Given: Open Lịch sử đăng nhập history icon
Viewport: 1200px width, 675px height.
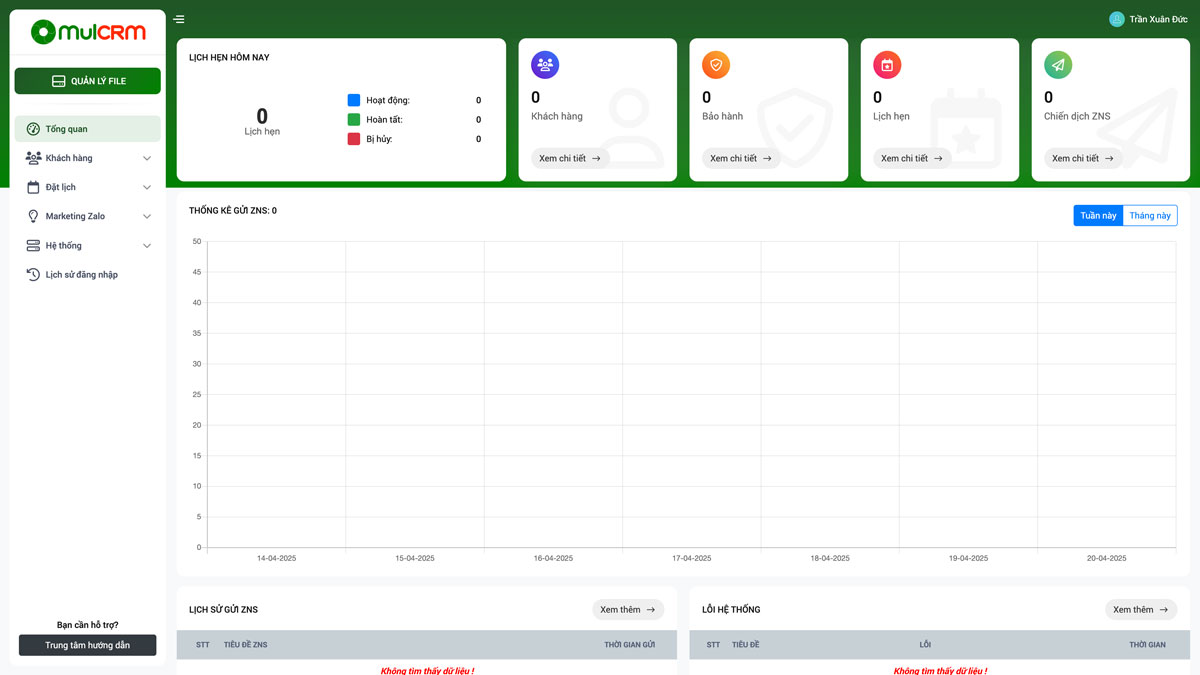Looking at the screenshot, I should point(33,274).
